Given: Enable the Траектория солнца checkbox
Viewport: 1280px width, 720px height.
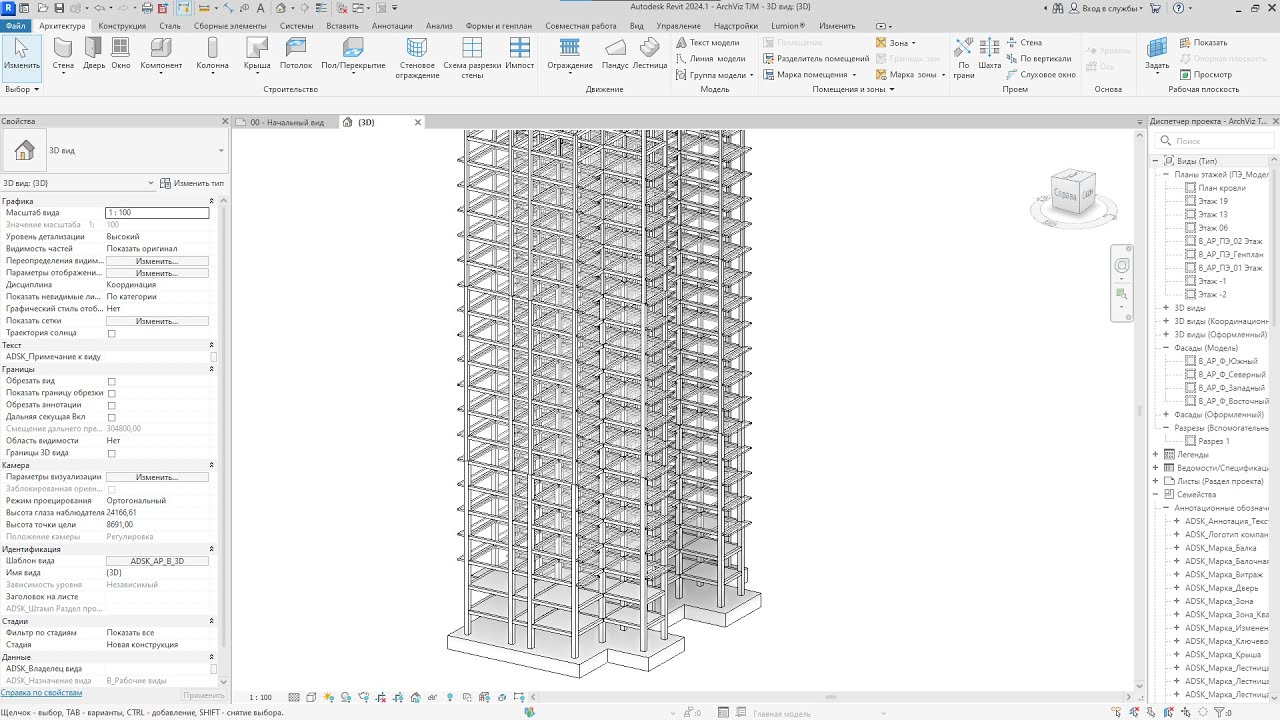Looking at the screenshot, I should click(x=111, y=333).
